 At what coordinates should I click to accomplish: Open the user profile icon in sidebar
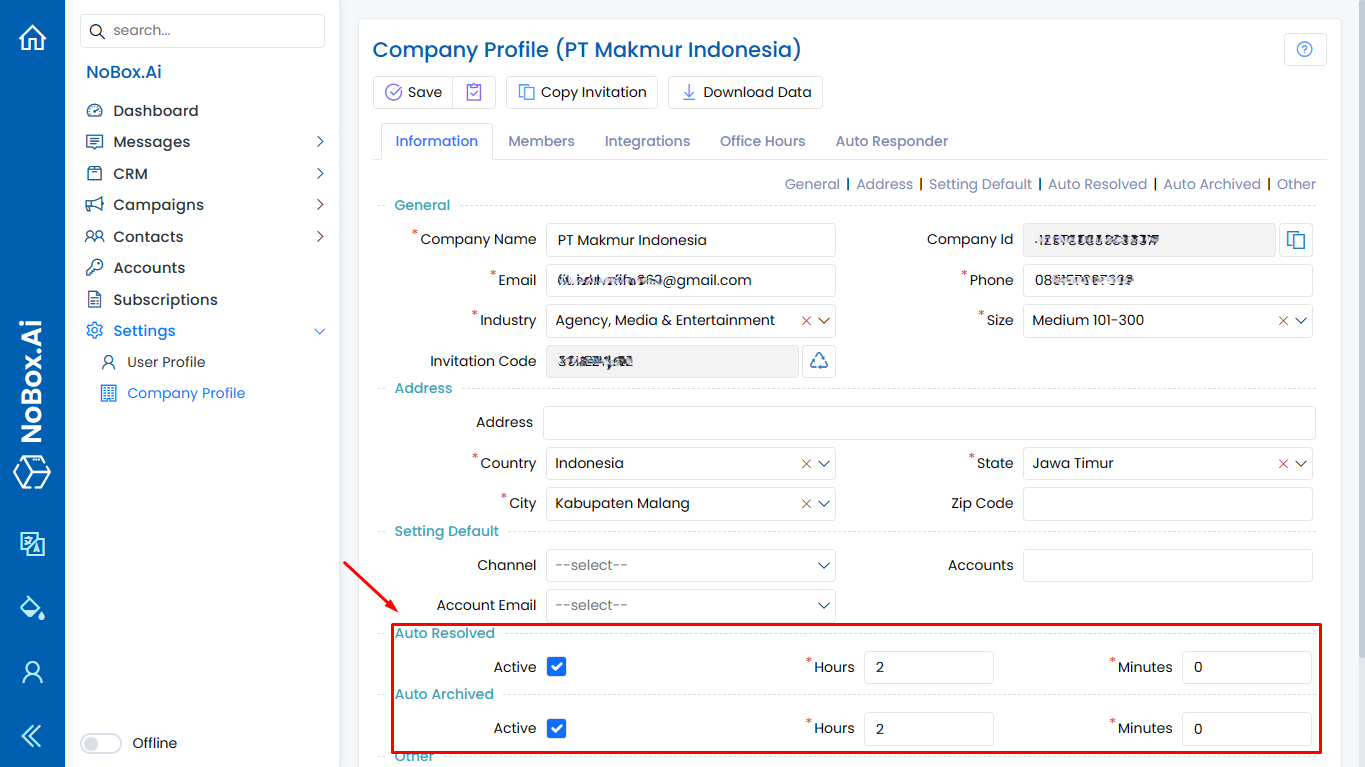[x=32, y=672]
